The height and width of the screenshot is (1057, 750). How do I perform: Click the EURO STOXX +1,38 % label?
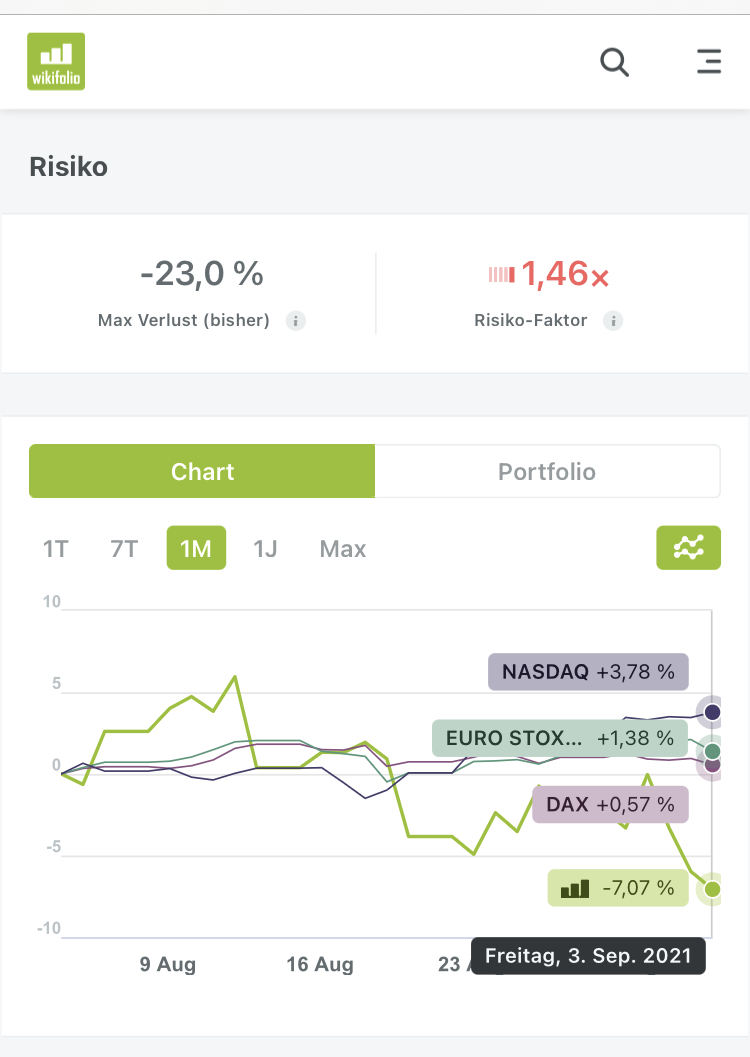point(560,739)
